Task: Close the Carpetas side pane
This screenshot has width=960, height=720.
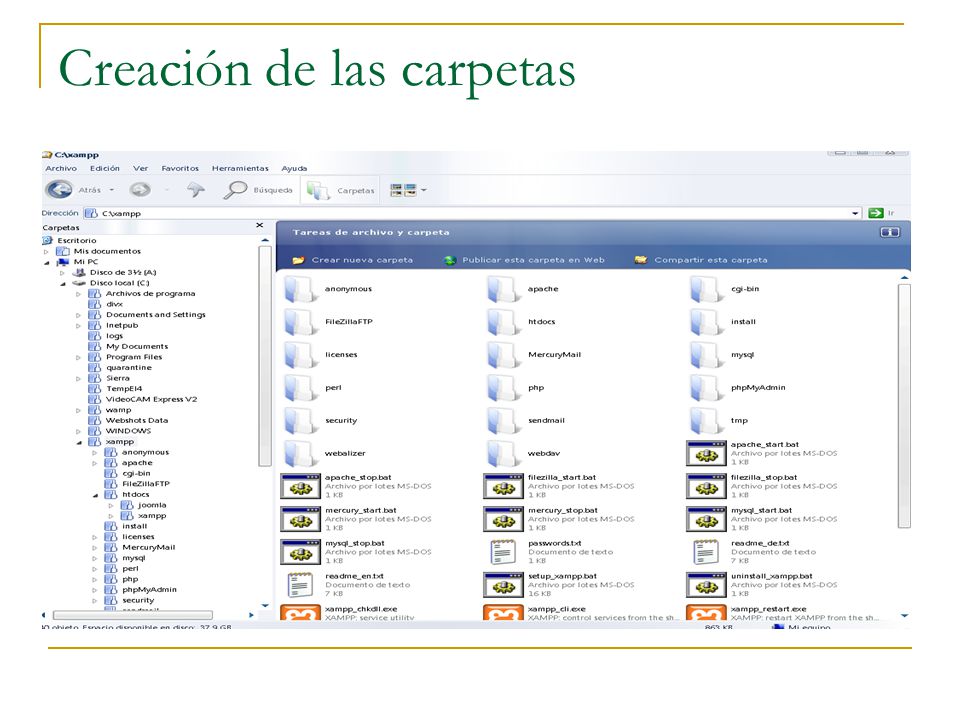Action: [260, 226]
